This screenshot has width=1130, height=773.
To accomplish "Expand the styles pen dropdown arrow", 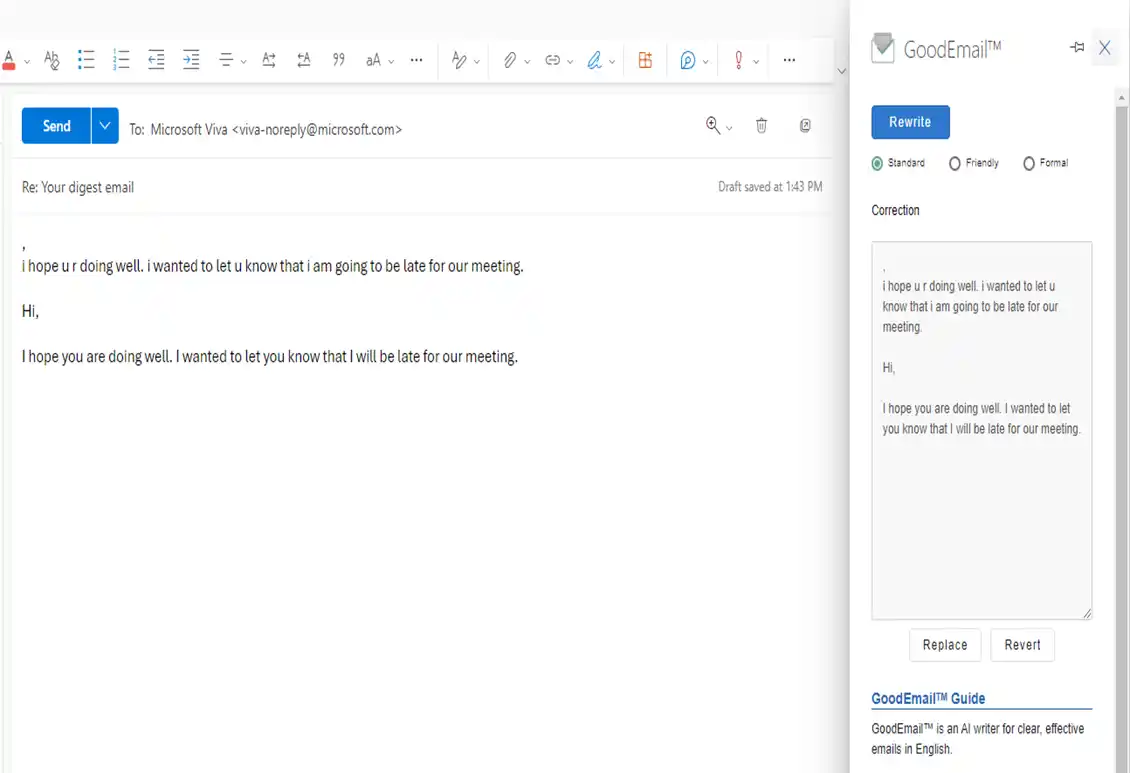I will (x=476, y=62).
